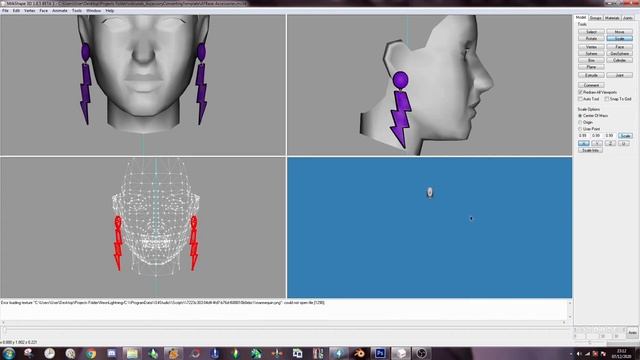Image resolution: width=640 pixels, height=360 pixels.
Task: Toggle Redraw All Viewports checkbox
Action: [580, 93]
